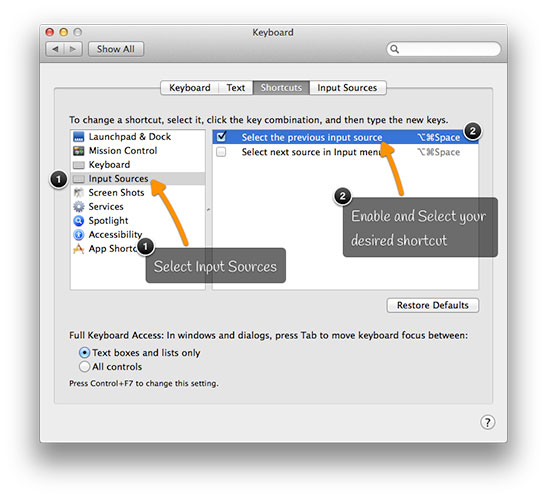Open the Help question mark button
Image resolution: width=547 pixels, height=498 pixels.
[x=487, y=422]
